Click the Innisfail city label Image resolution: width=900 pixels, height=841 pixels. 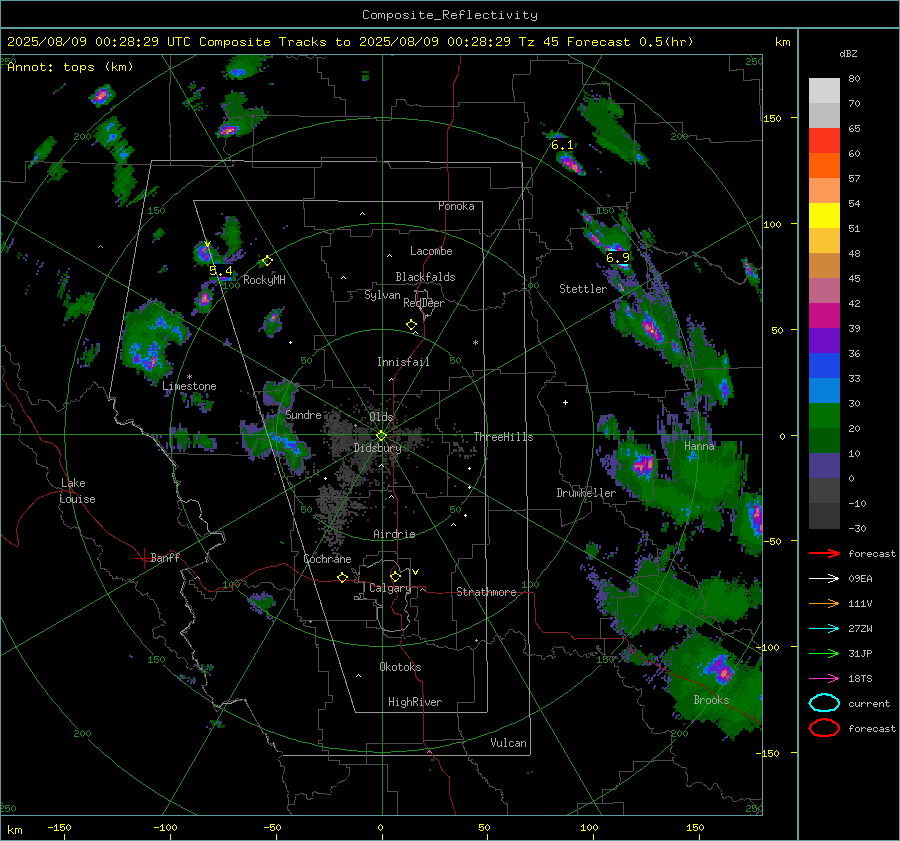click(x=403, y=362)
